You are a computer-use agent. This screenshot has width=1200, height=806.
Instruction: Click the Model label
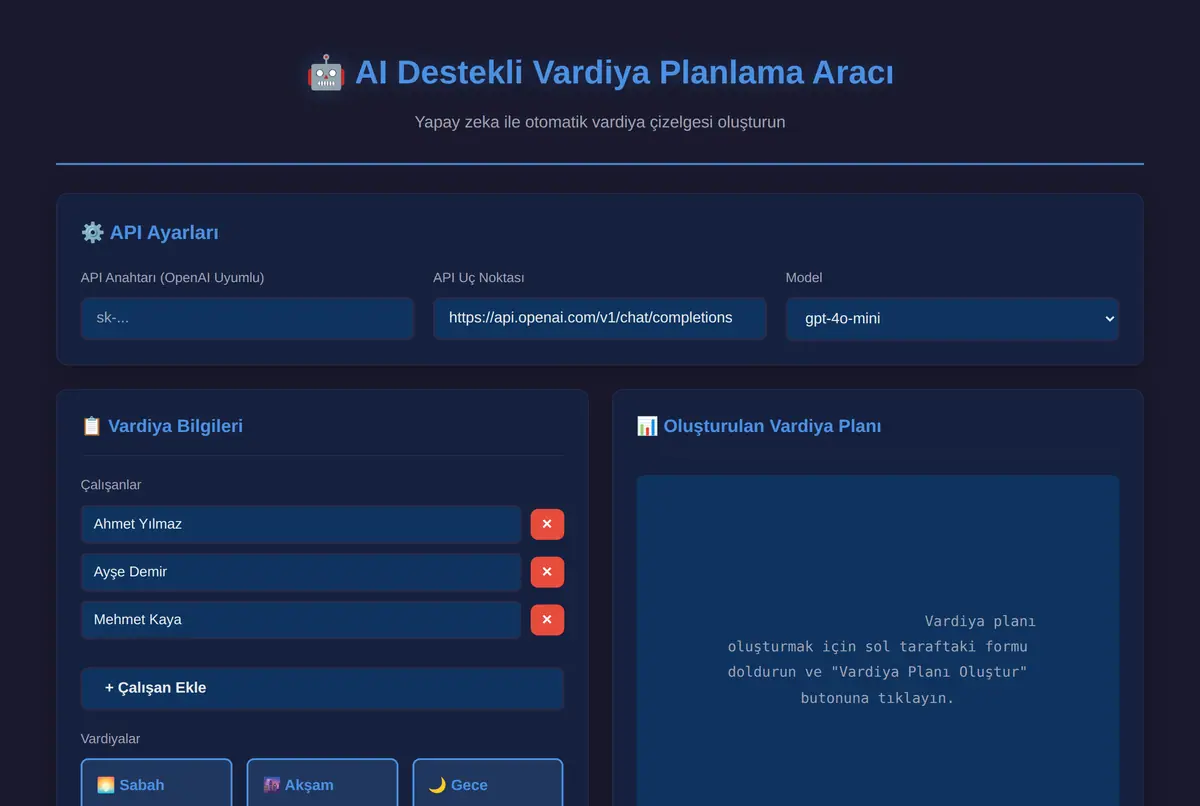coord(804,278)
